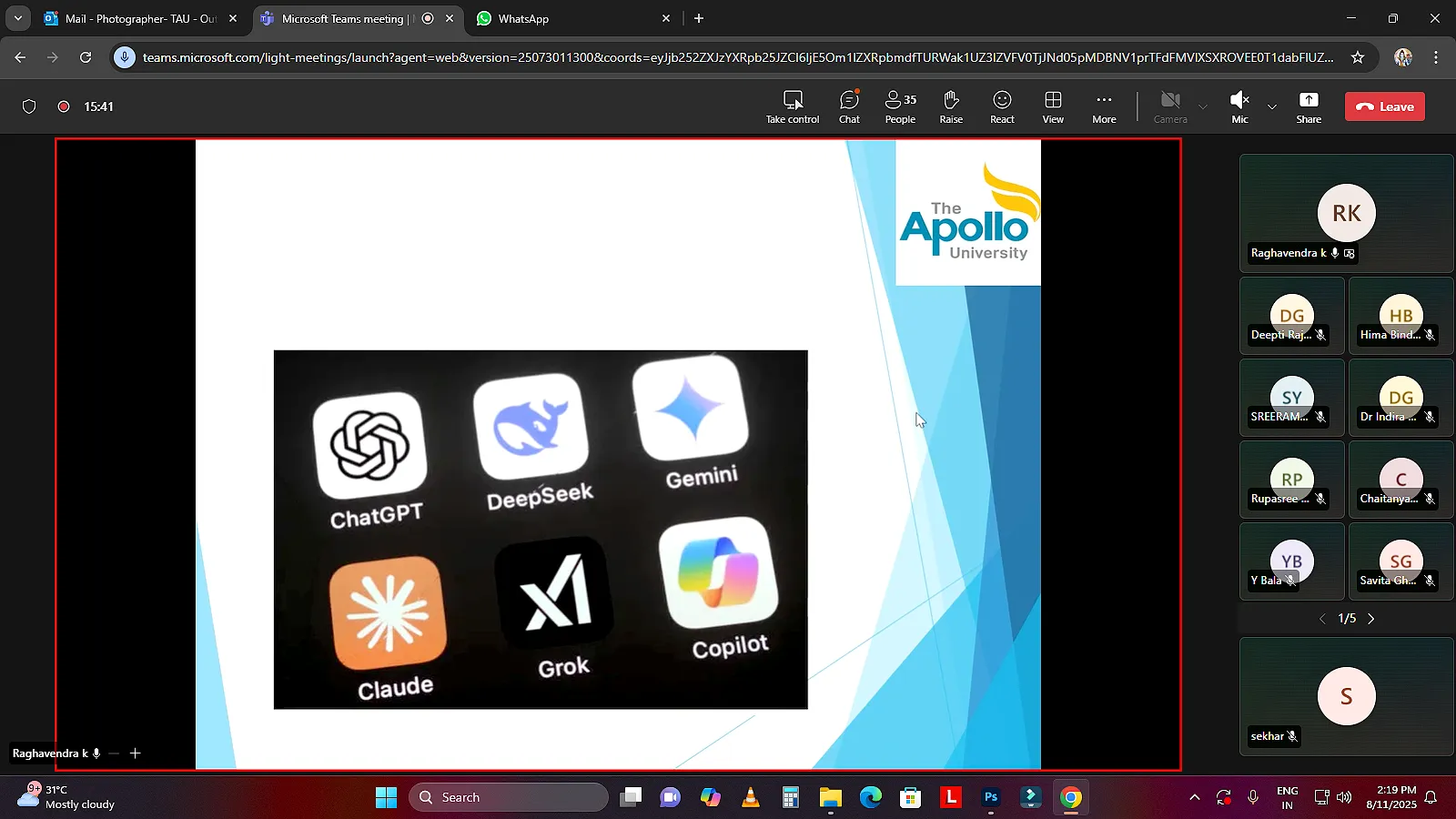Image resolution: width=1456 pixels, height=819 pixels.
Task: Expand the Camera options dropdown arrow
Action: [x=1203, y=106]
